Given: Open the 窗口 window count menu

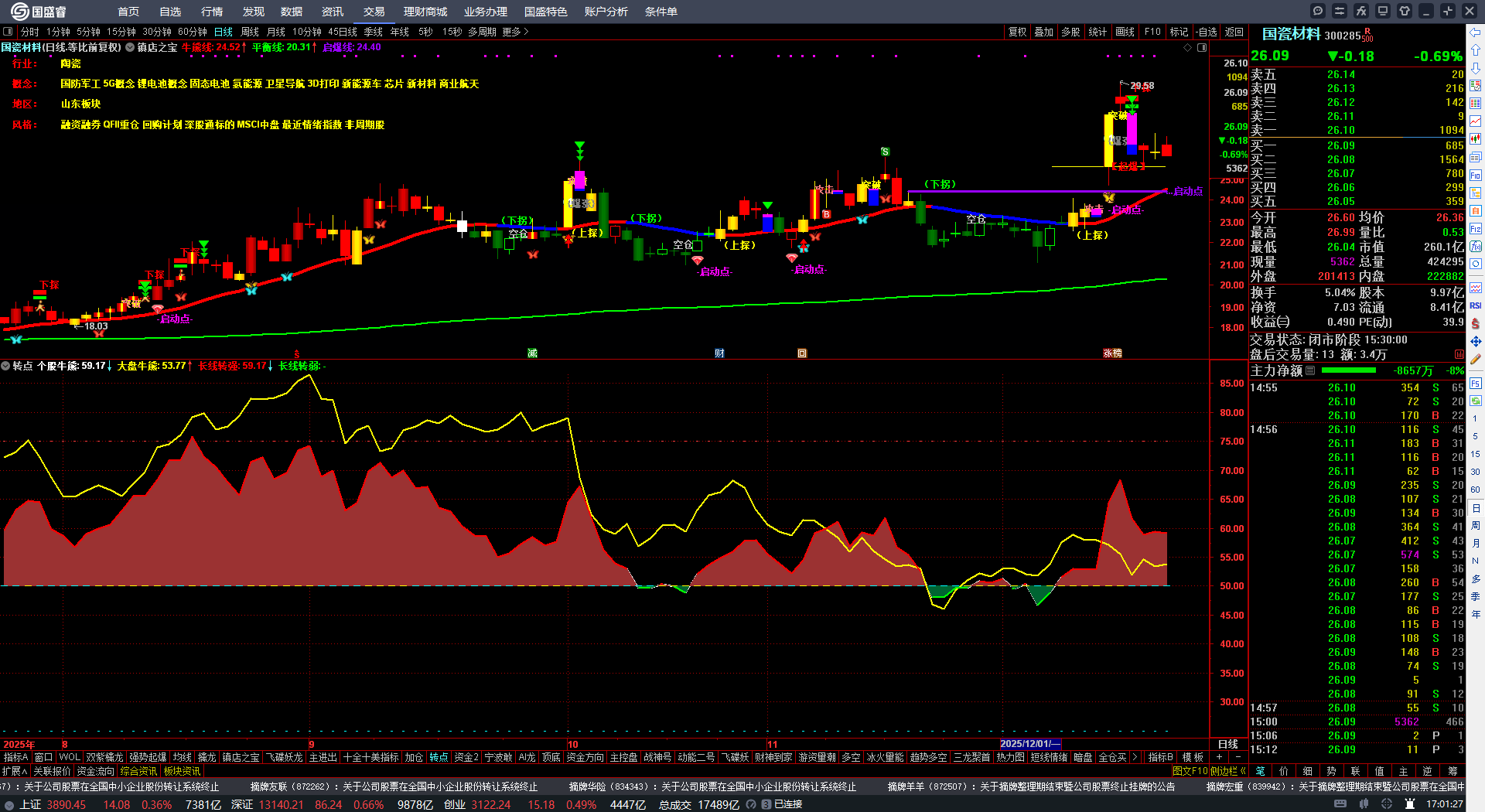Looking at the screenshot, I should 43,757.
